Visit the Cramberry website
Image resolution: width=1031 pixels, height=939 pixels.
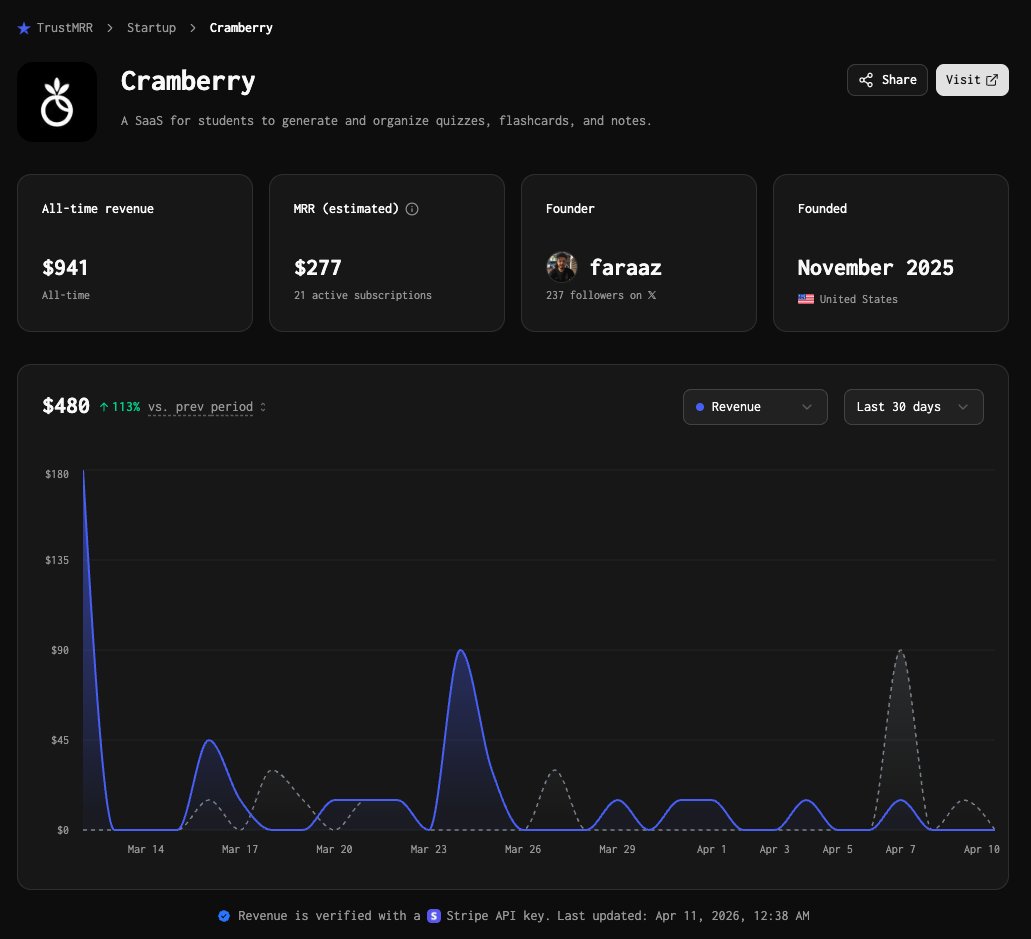coord(972,80)
